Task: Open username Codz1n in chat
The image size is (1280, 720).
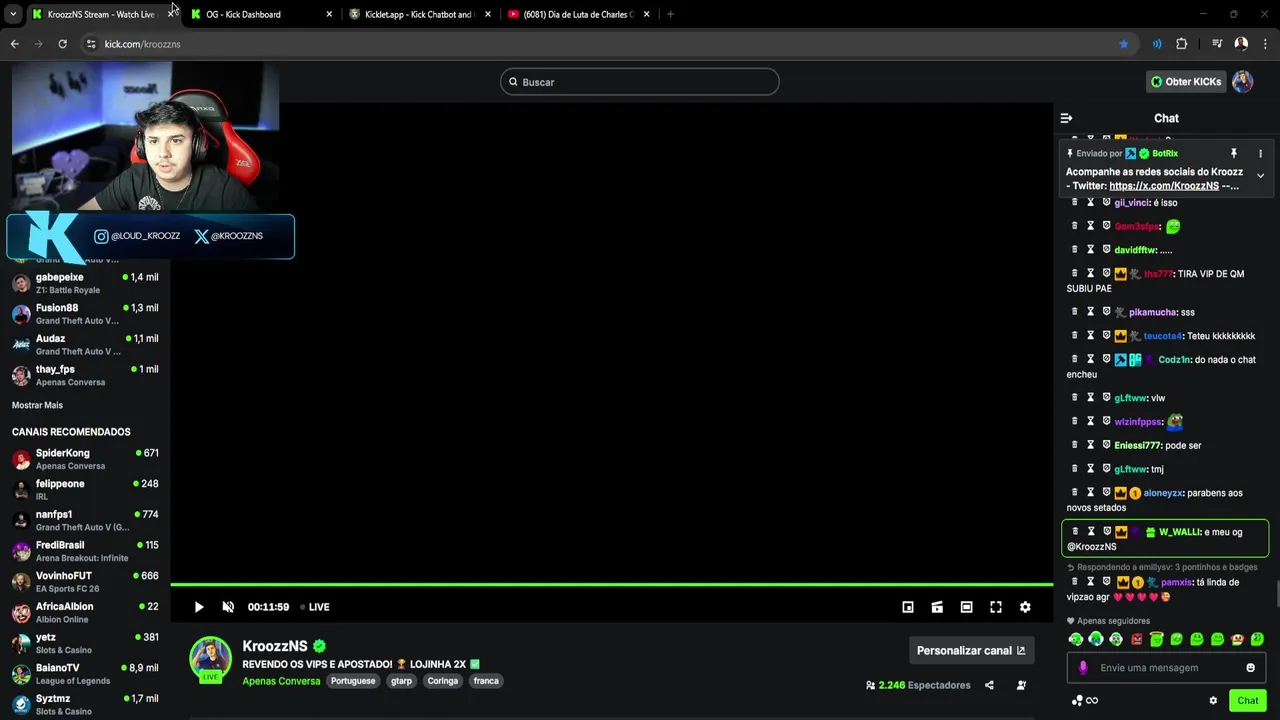Action: 1173,360
